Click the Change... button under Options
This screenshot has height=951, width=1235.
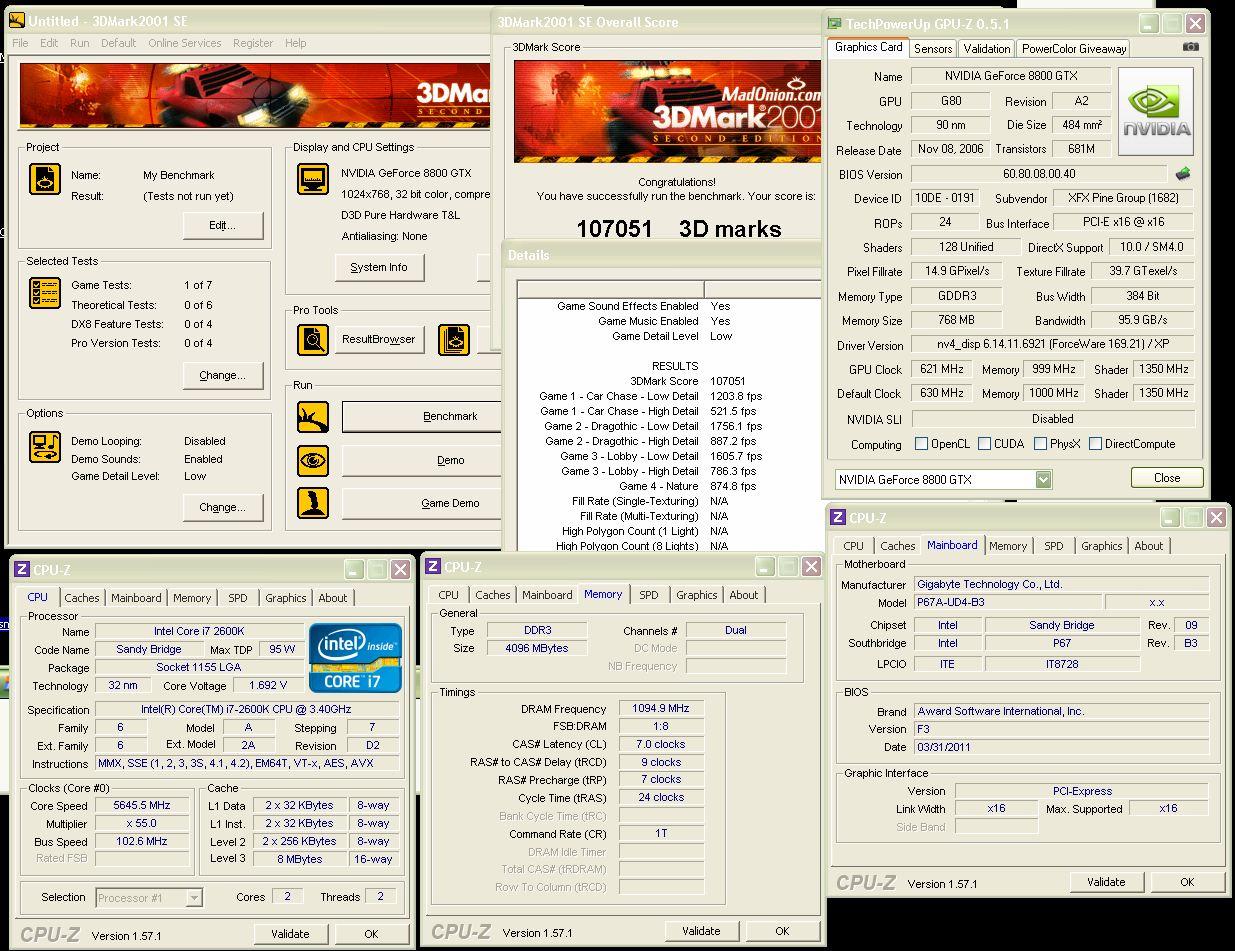(222, 507)
